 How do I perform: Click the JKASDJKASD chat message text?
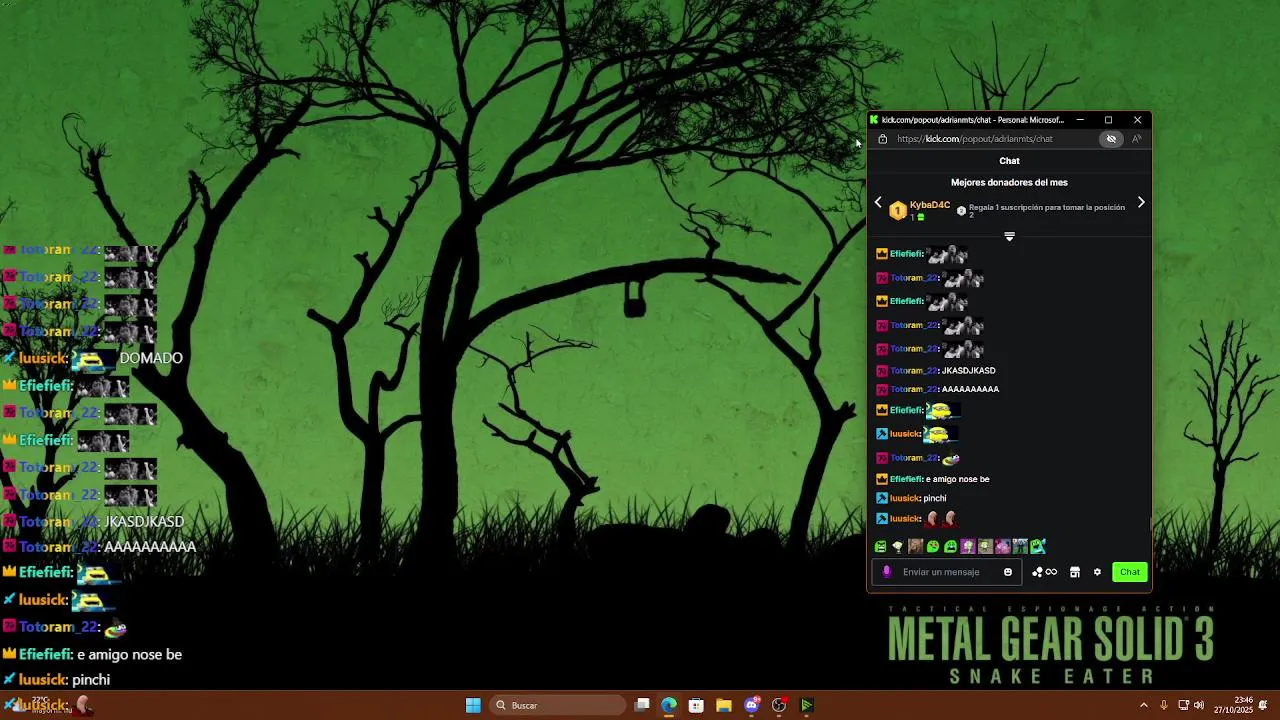pos(969,371)
